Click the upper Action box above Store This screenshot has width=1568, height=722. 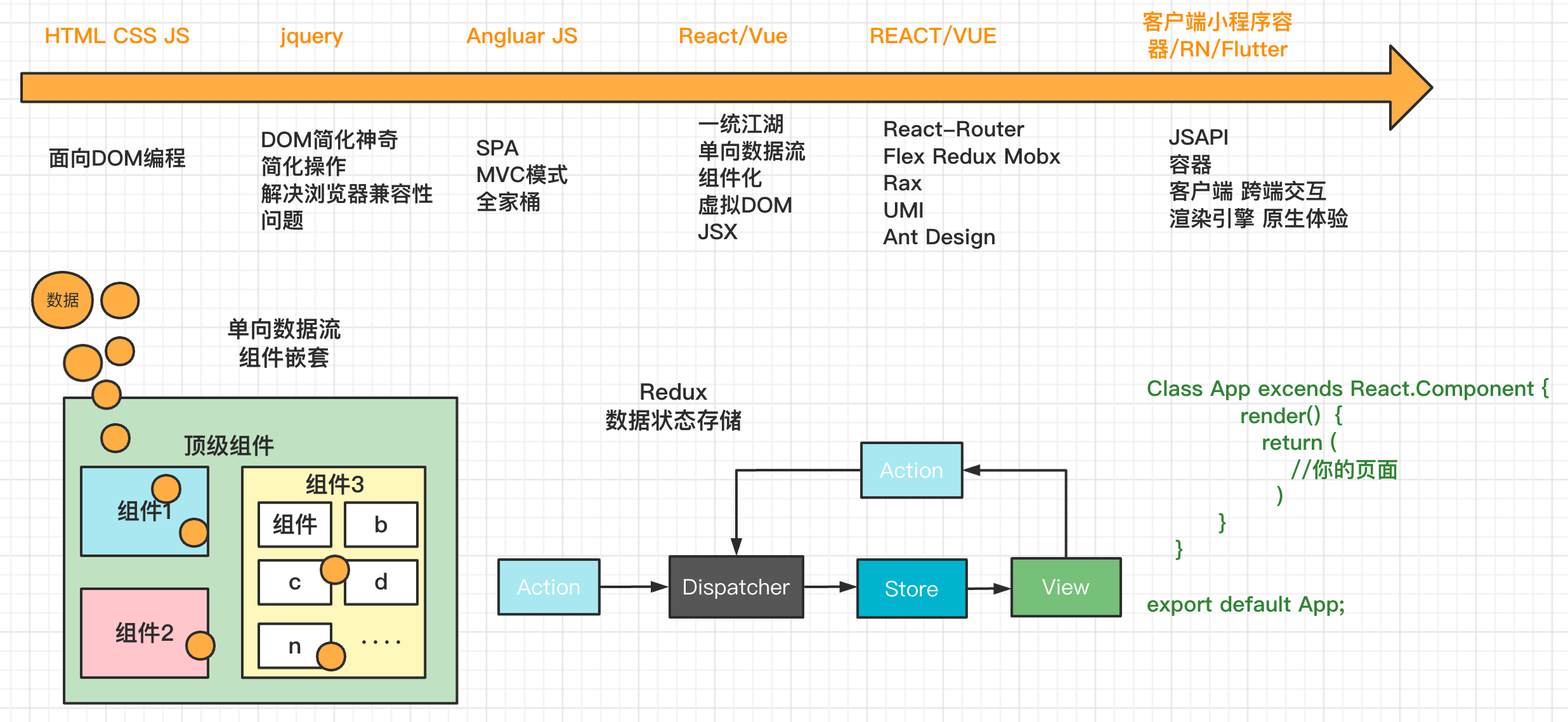pyautogui.click(x=911, y=470)
